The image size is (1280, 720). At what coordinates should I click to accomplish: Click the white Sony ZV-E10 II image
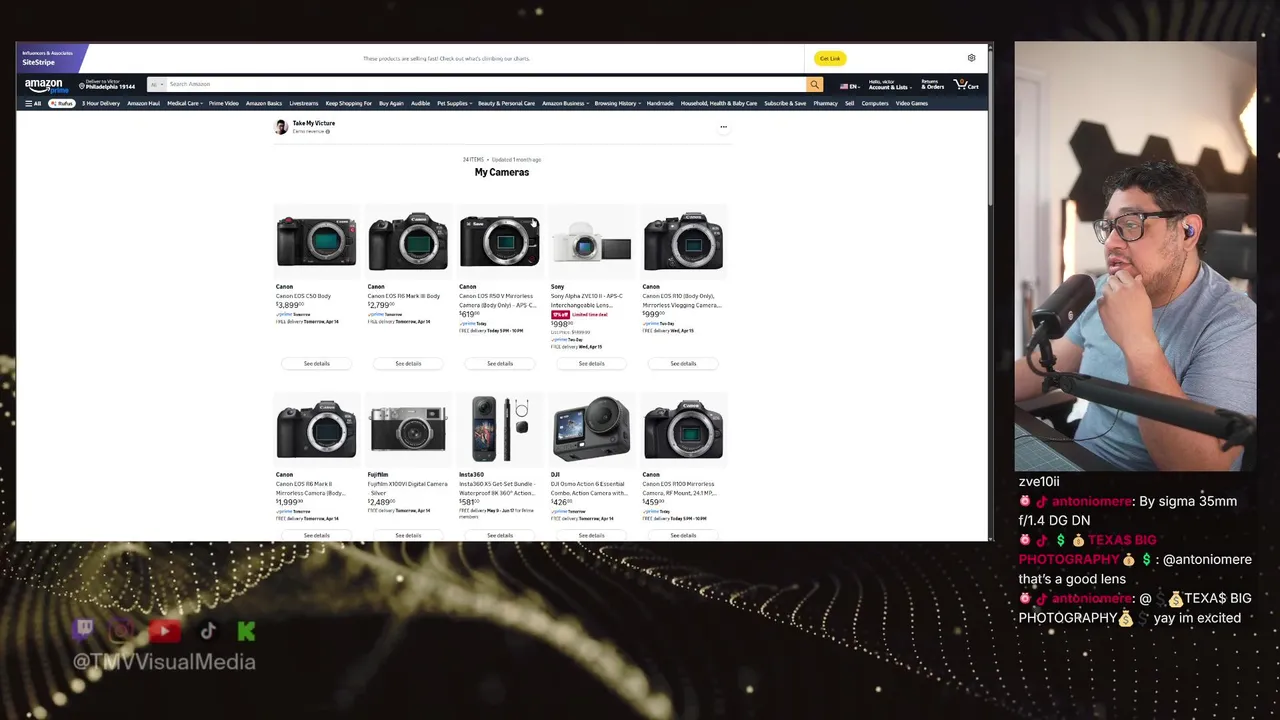591,243
